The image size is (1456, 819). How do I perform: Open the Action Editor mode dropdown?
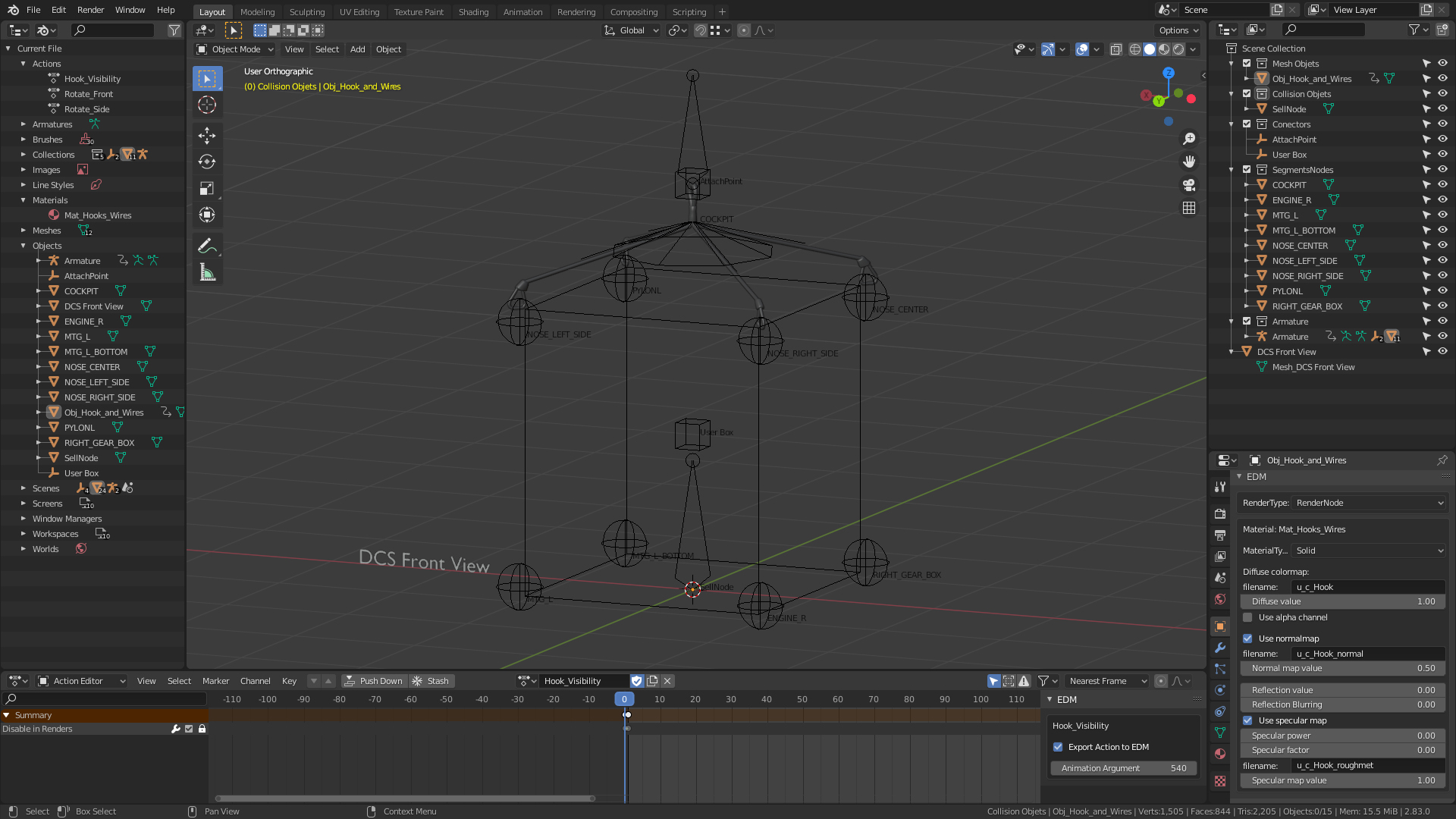click(x=82, y=681)
